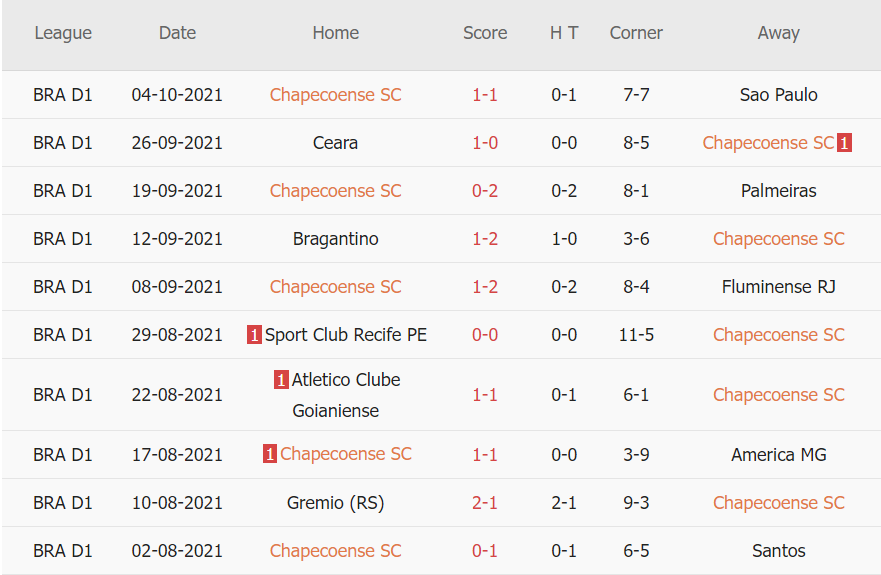Click the Ceara home team name
The height and width of the screenshot is (575, 881).
tap(335, 143)
